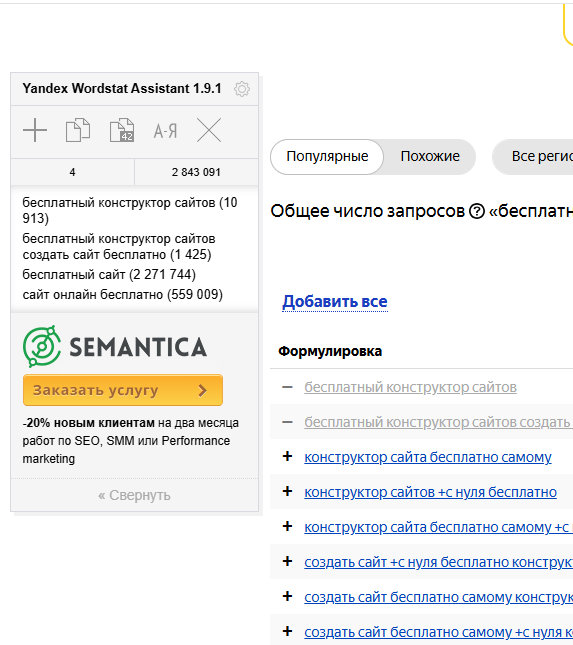Select list entry ending 'создать сайт бесплатно (1 425)'
Viewport: 573px width, 645px height.
click(x=119, y=246)
